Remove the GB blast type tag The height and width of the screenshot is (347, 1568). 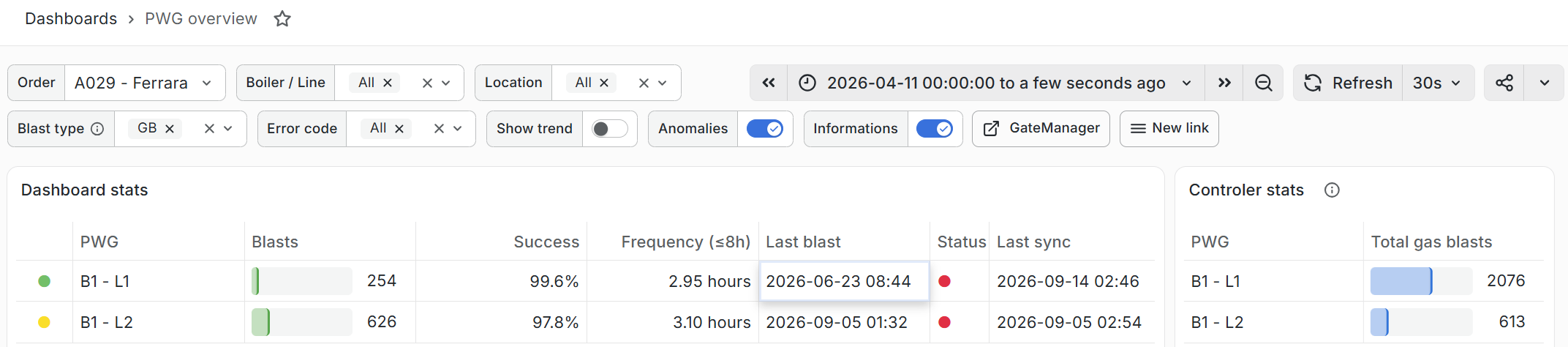pos(170,129)
